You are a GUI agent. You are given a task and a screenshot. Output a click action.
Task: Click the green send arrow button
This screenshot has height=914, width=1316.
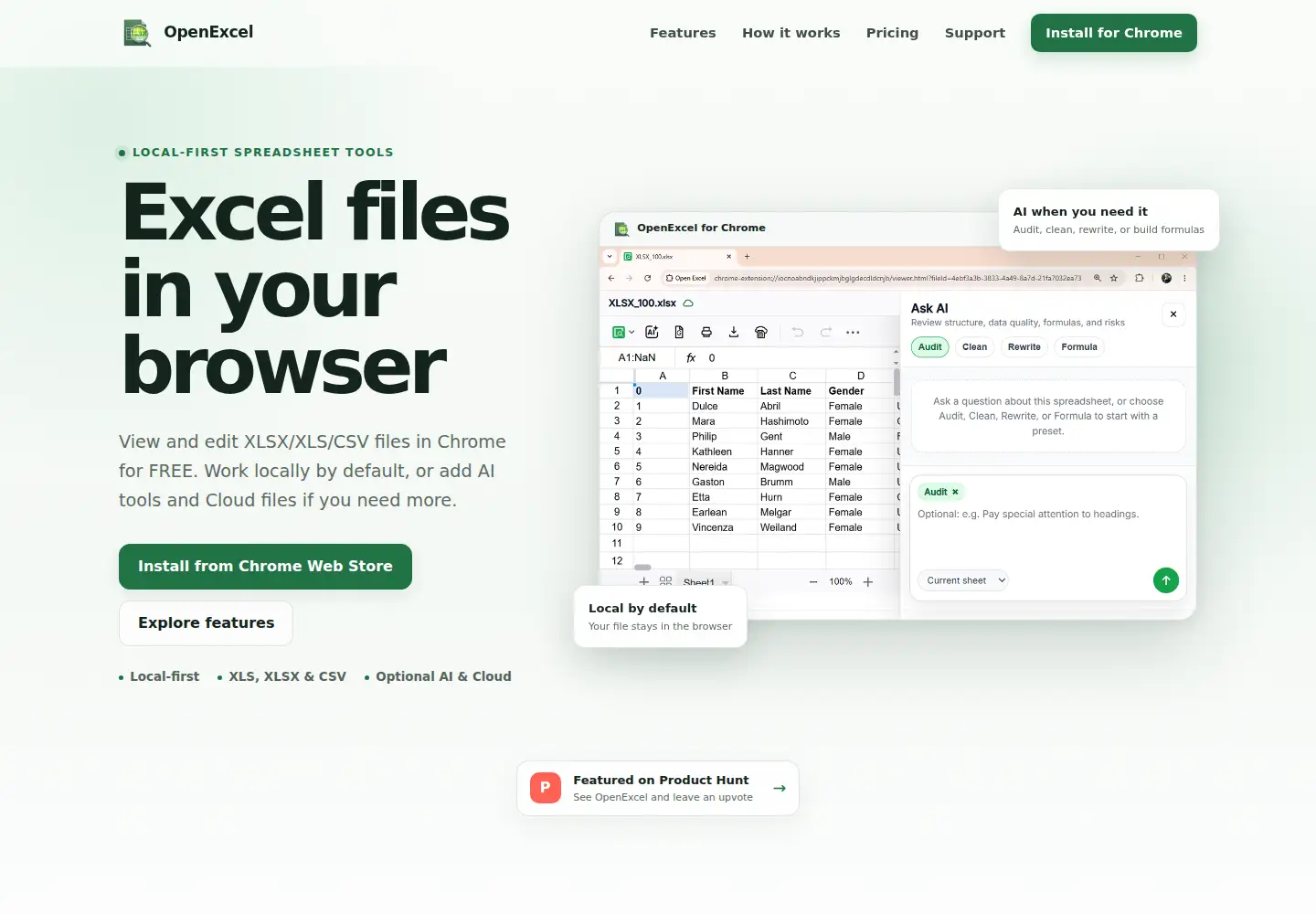(1166, 580)
